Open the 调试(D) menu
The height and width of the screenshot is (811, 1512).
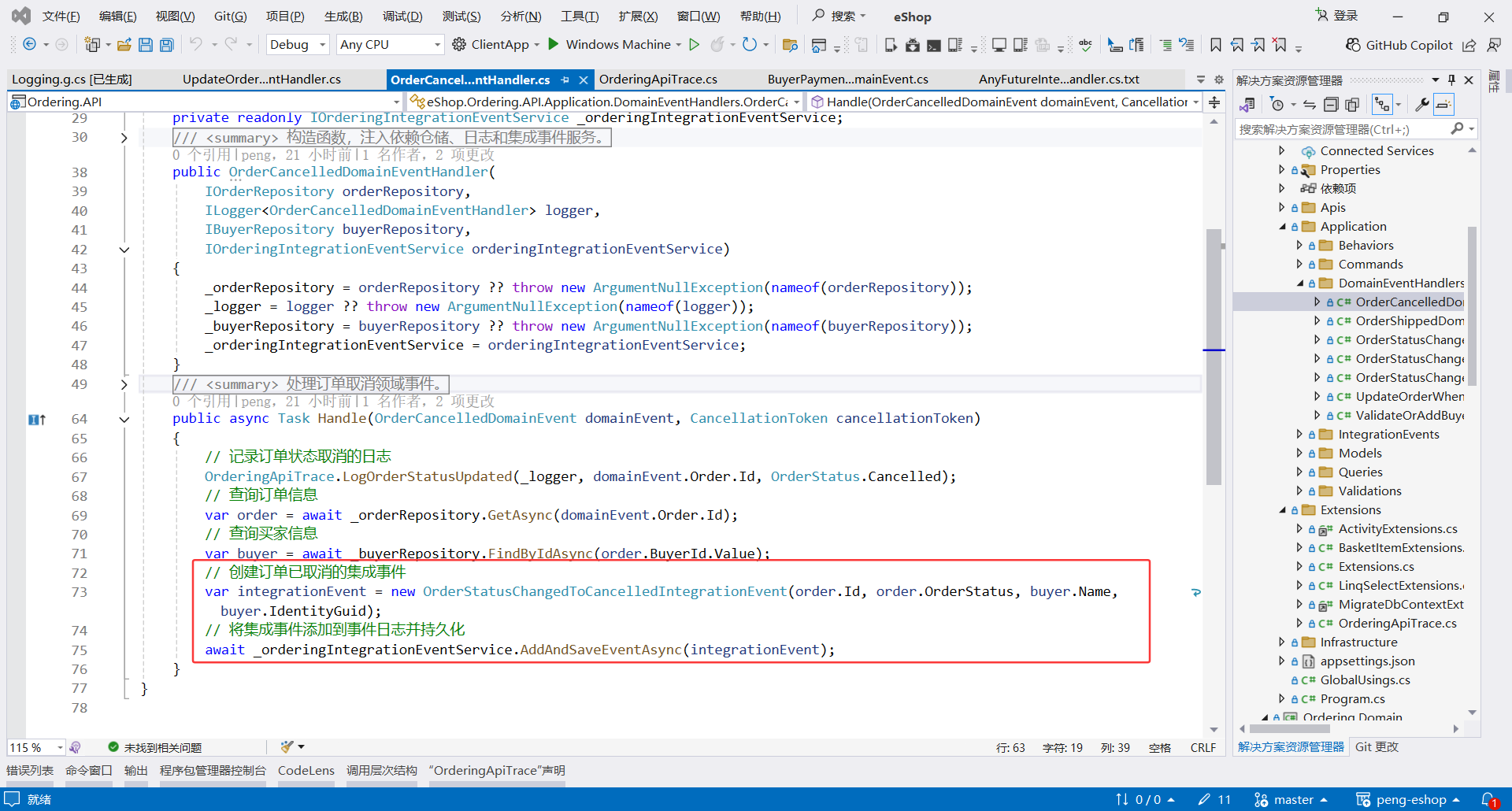click(402, 17)
